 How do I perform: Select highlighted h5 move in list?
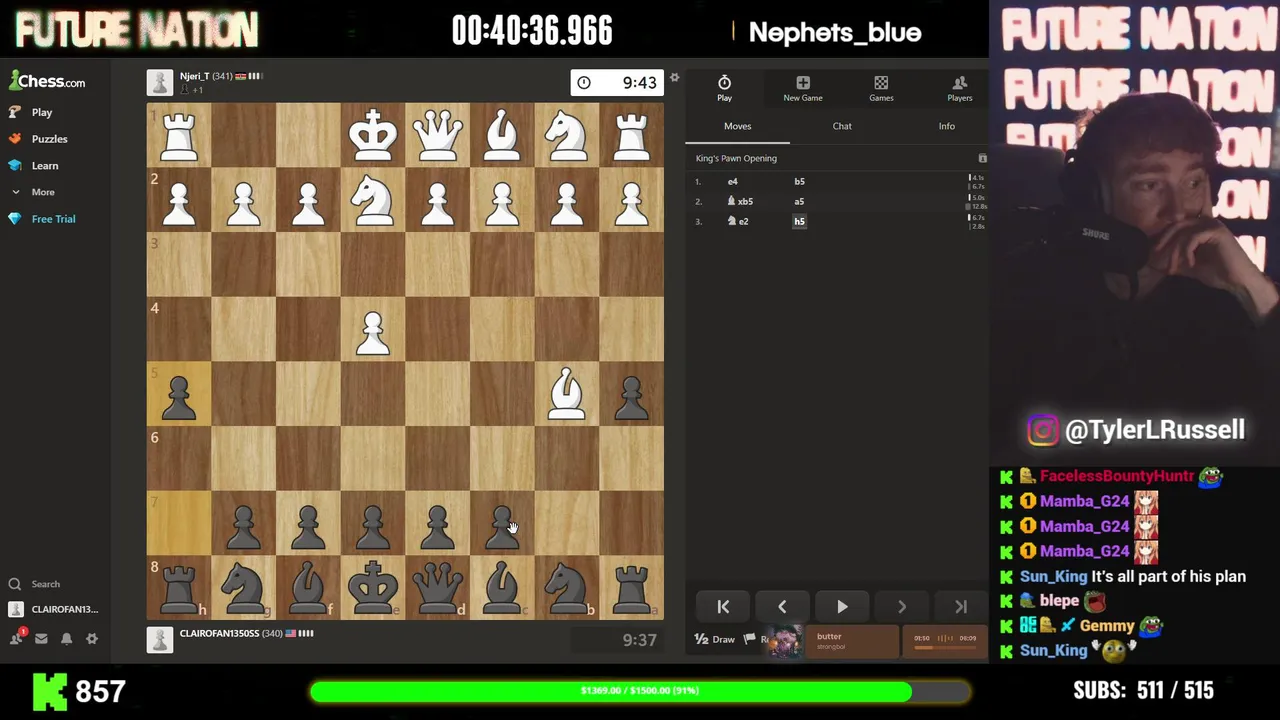click(x=799, y=222)
